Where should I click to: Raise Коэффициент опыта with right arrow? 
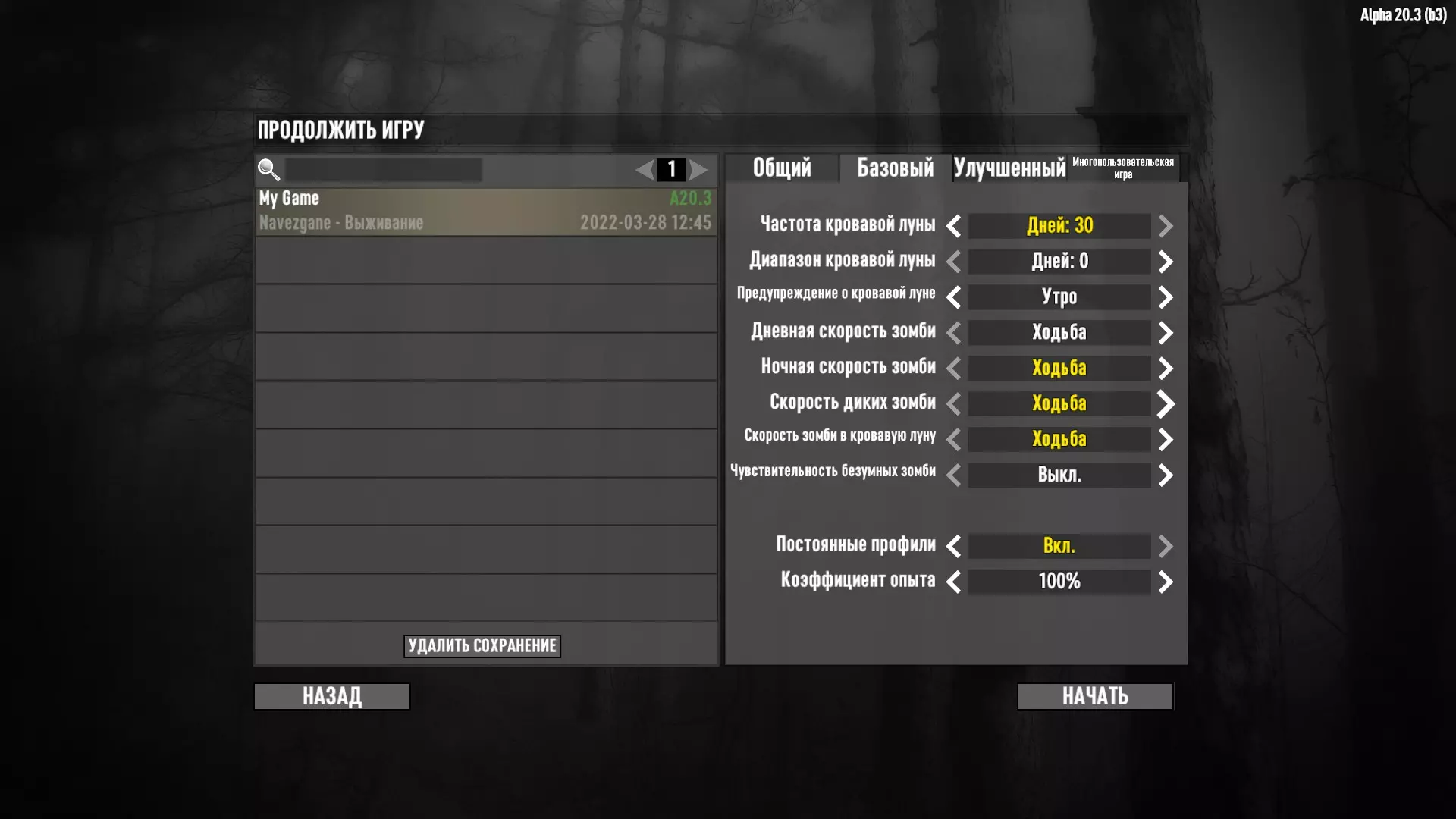coord(1166,582)
